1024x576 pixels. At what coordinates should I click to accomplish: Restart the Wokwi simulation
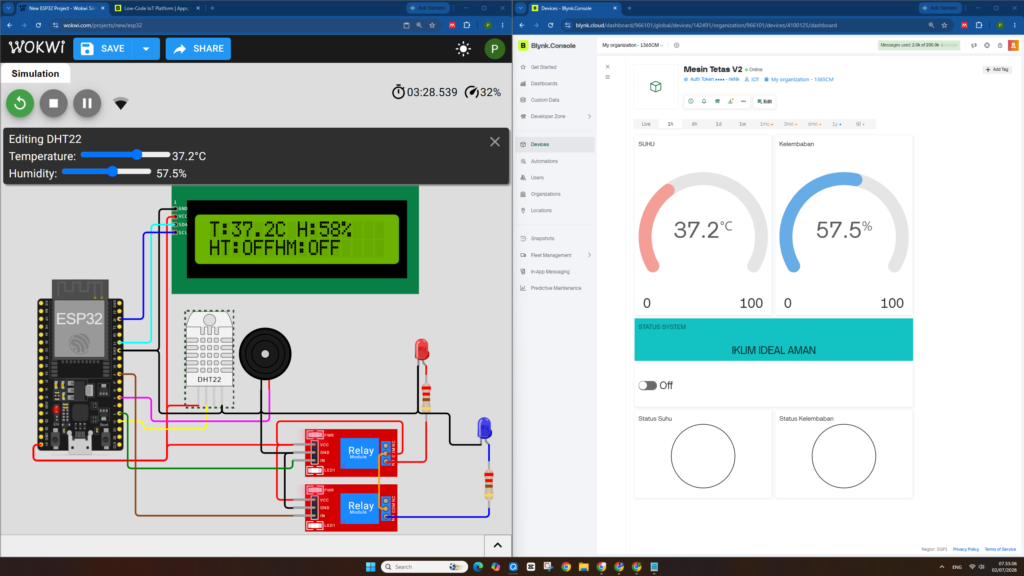tap(20, 103)
